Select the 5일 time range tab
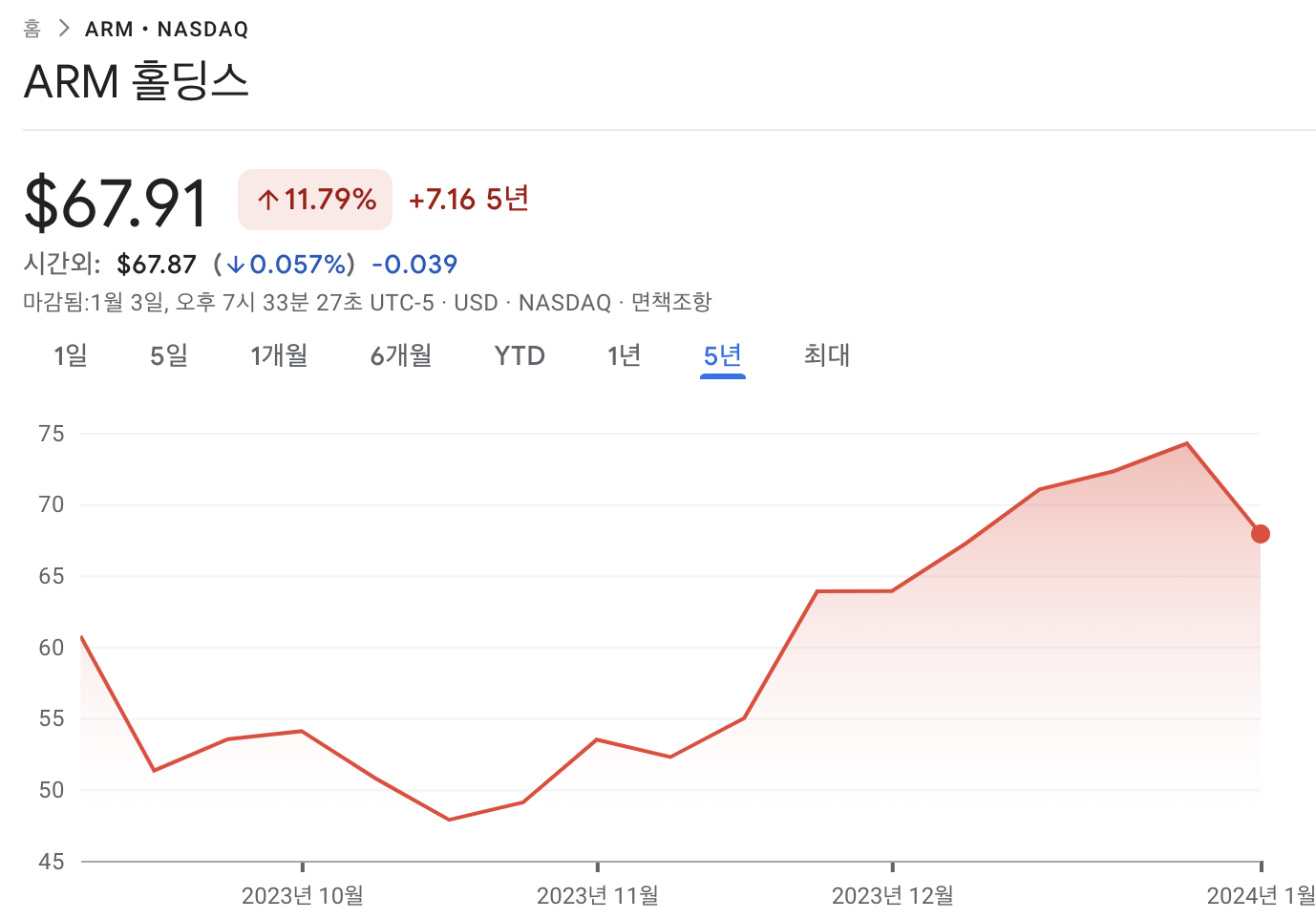1316x919 pixels. click(x=168, y=354)
